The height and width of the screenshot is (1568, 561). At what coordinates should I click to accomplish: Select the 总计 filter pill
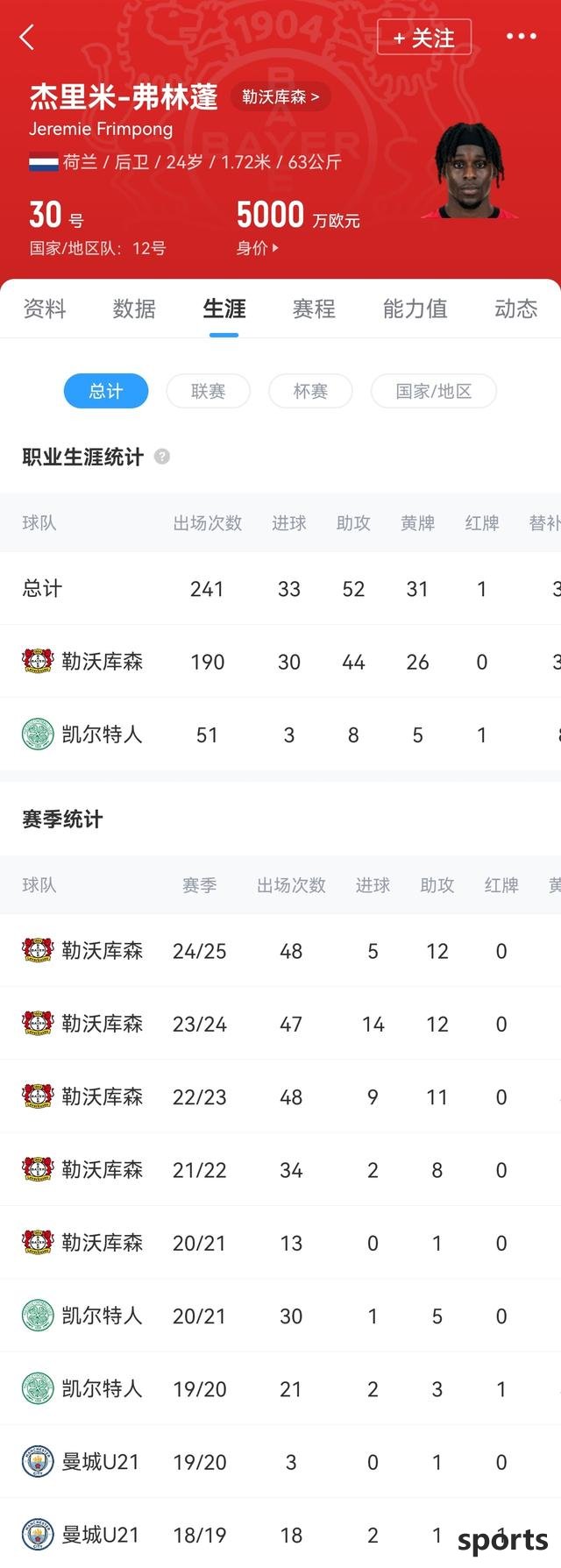click(x=106, y=391)
